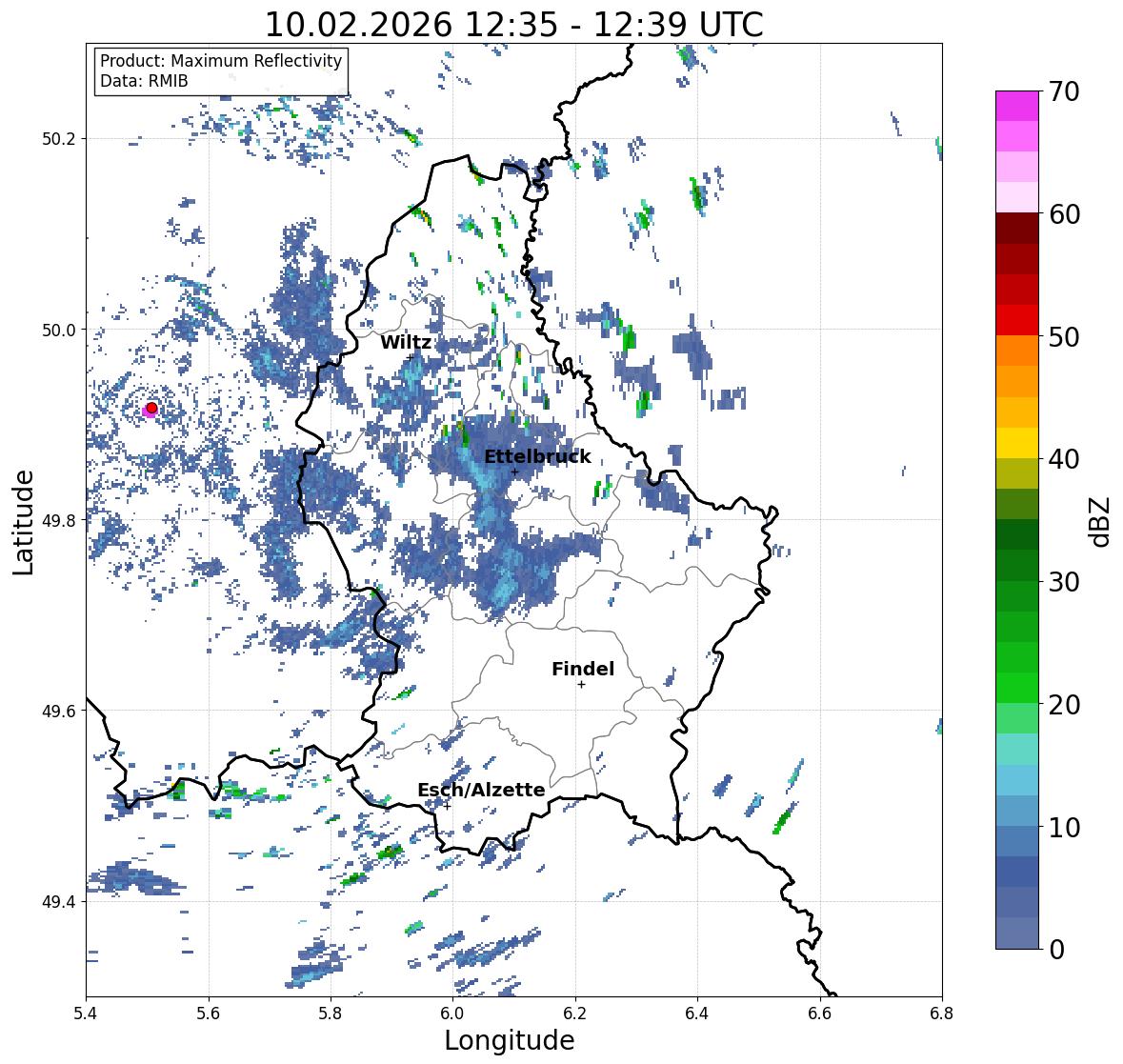Click the Longitude axis label
Viewport: 1123px width, 1064px height.
pyautogui.click(x=510, y=1040)
